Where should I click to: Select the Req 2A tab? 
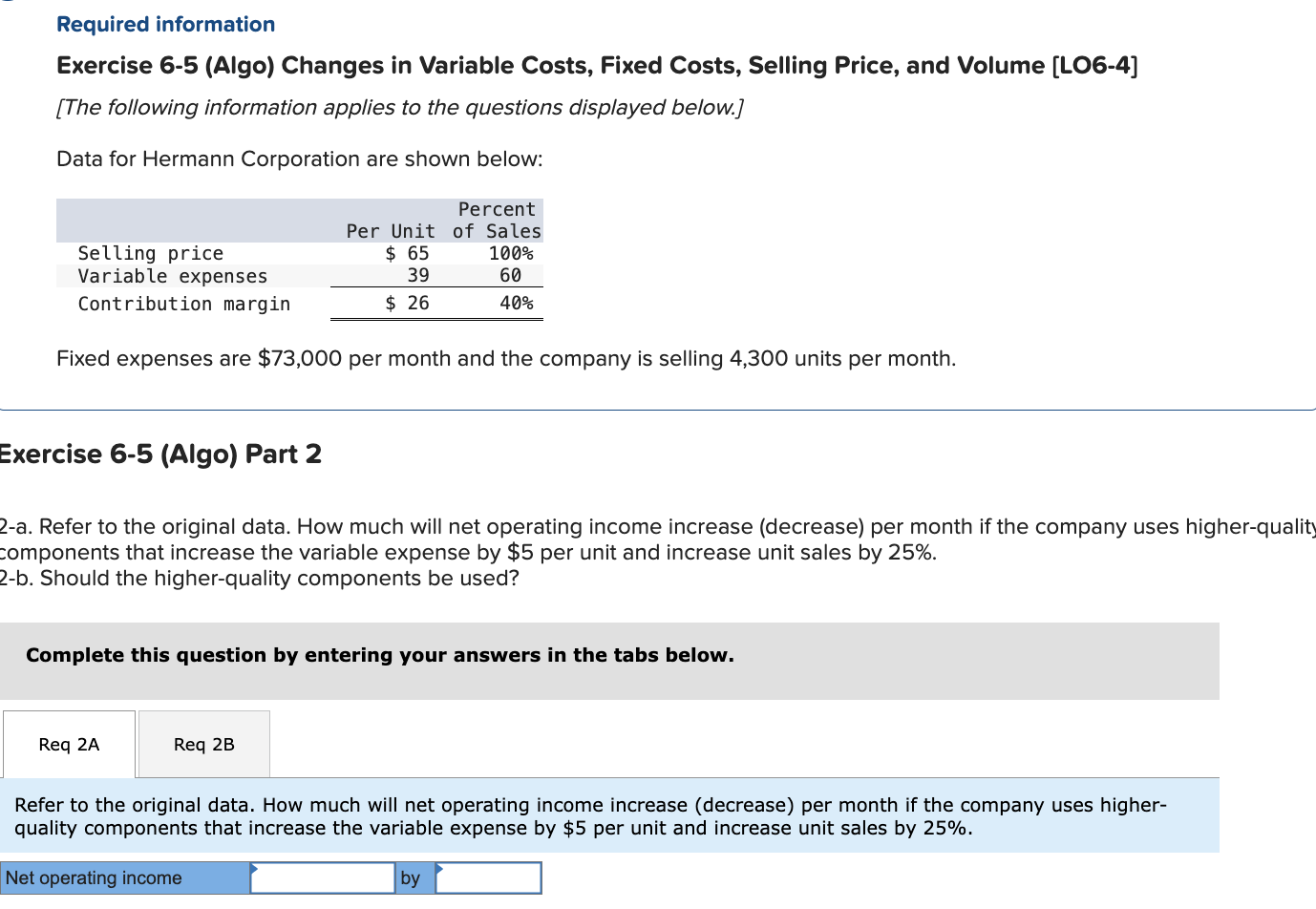pyautogui.click(x=69, y=743)
